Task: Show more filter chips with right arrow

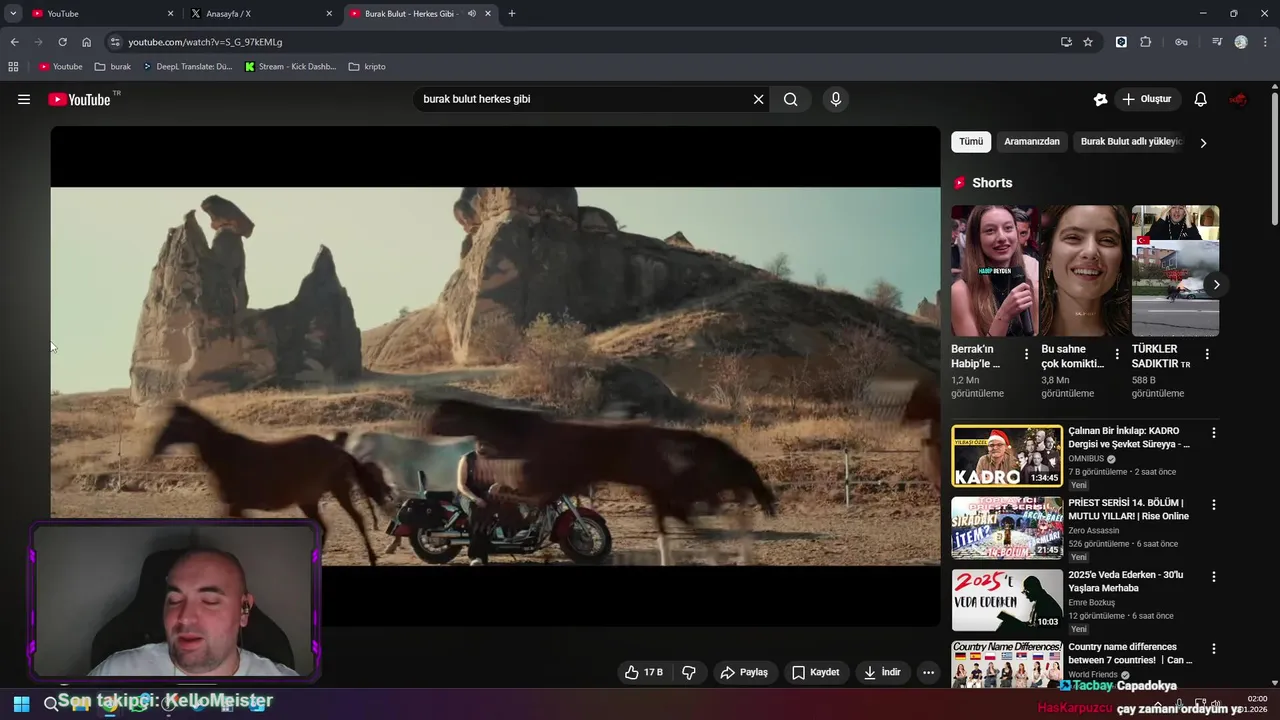Action: pos(1203,143)
